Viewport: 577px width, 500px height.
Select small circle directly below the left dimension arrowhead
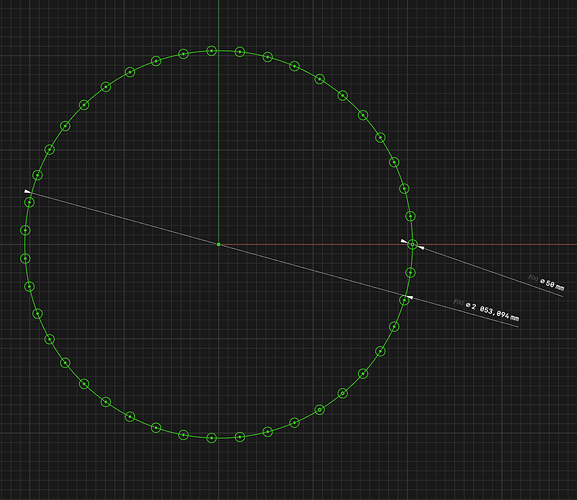29,202
